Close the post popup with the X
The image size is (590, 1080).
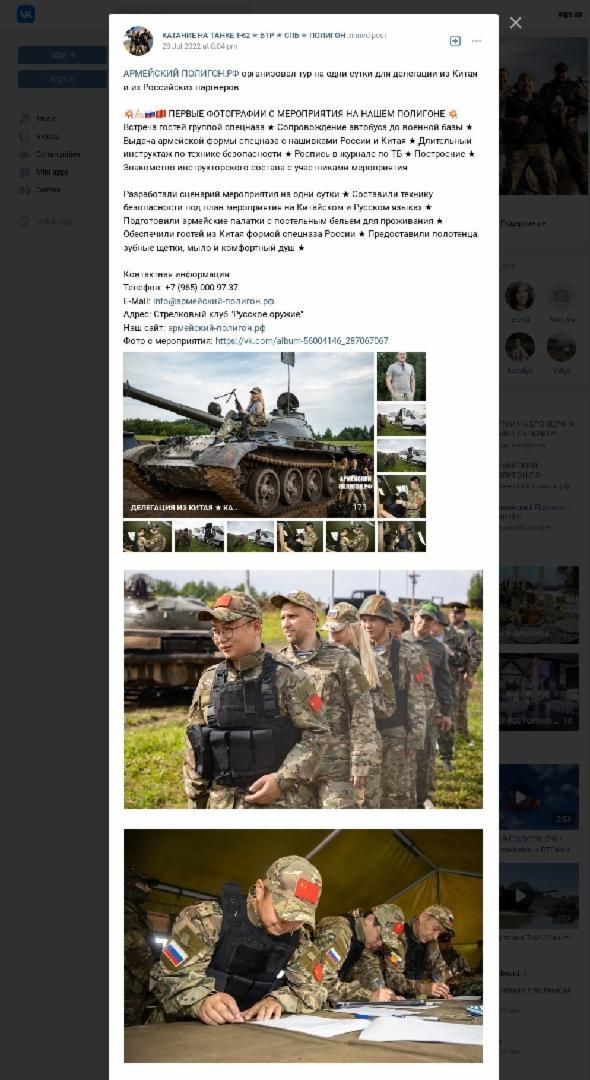516,23
